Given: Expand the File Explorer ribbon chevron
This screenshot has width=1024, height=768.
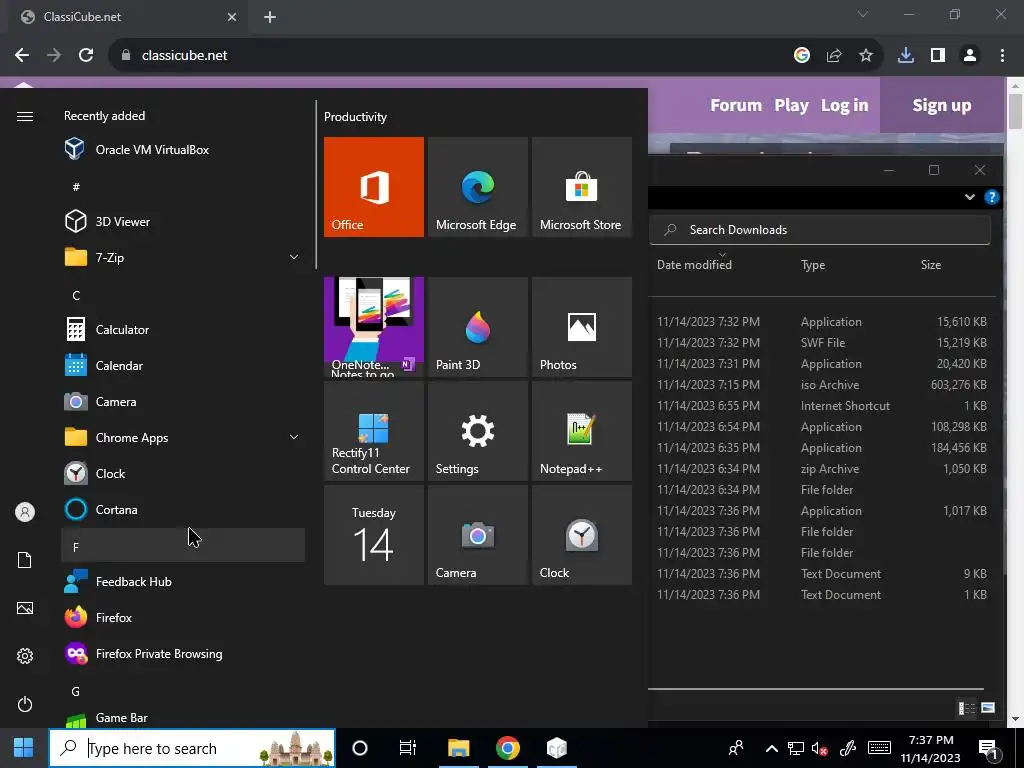Looking at the screenshot, I should click(970, 197).
